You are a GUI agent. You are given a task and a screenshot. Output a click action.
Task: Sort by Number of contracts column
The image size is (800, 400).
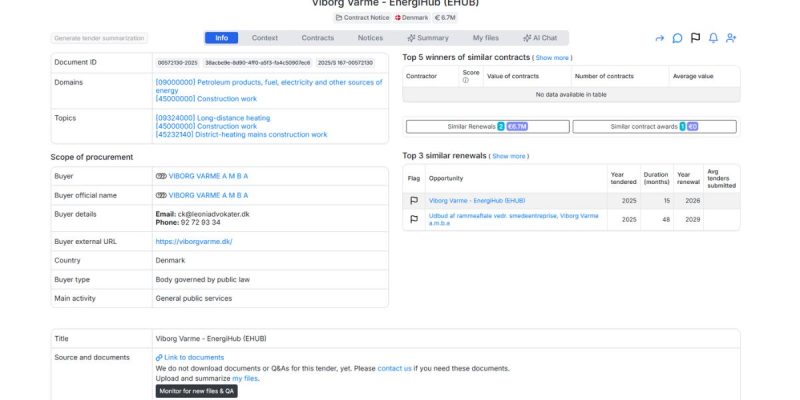(604, 77)
